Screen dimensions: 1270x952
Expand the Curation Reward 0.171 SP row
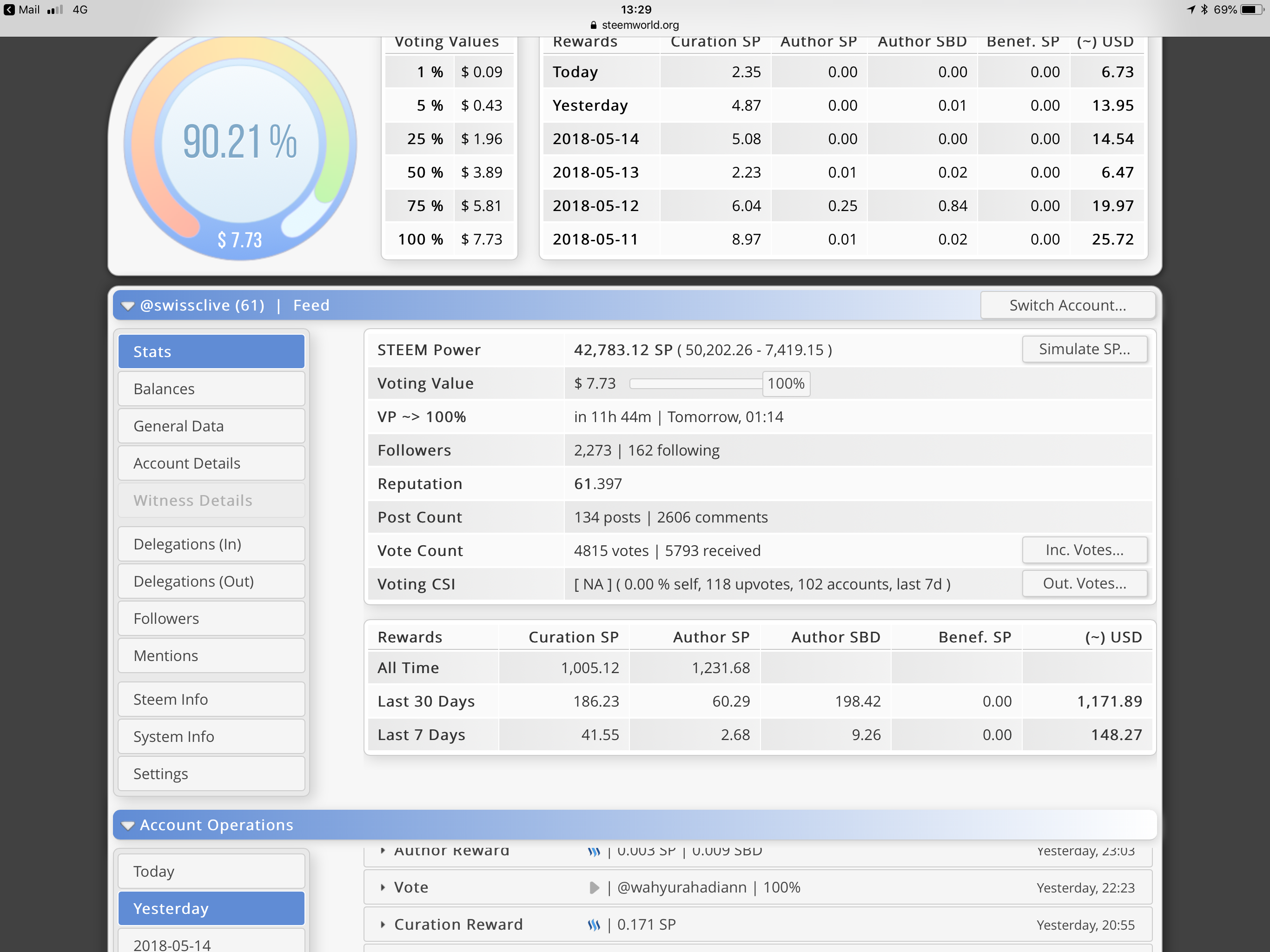pos(383,925)
